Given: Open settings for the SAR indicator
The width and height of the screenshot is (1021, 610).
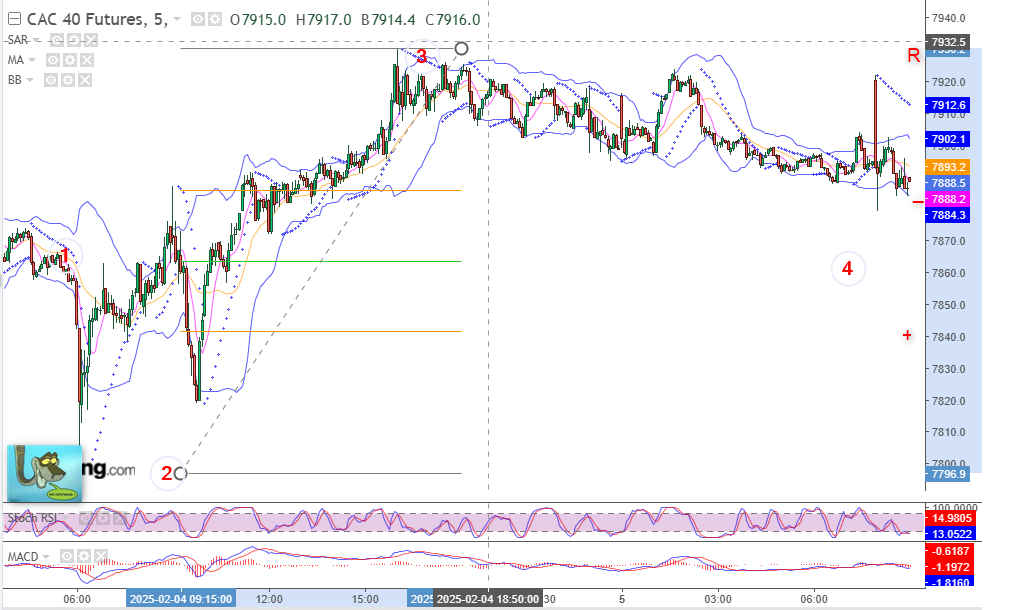Looking at the screenshot, I should coord(74,40).
